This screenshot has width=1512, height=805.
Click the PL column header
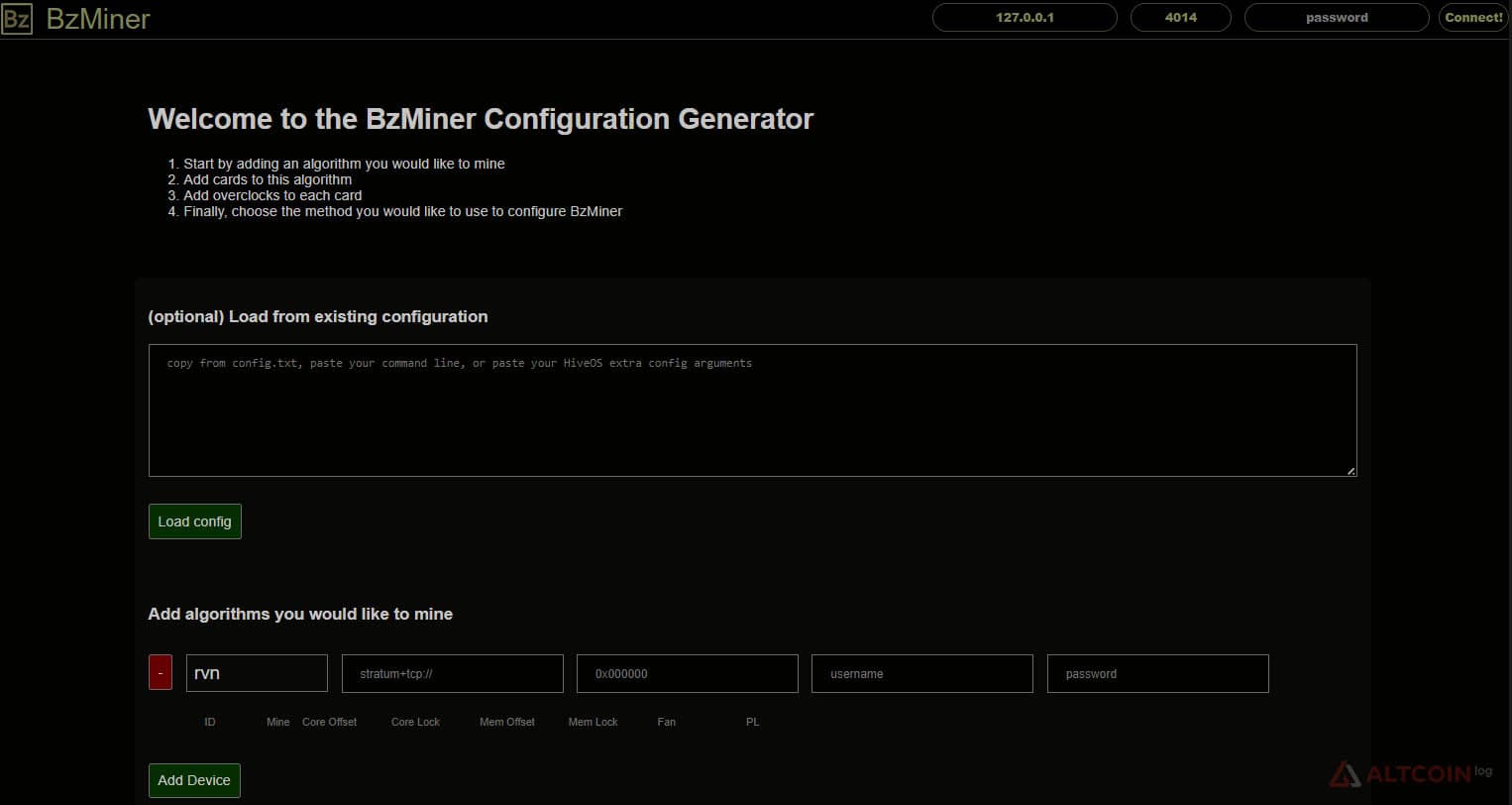pos(753,722)
